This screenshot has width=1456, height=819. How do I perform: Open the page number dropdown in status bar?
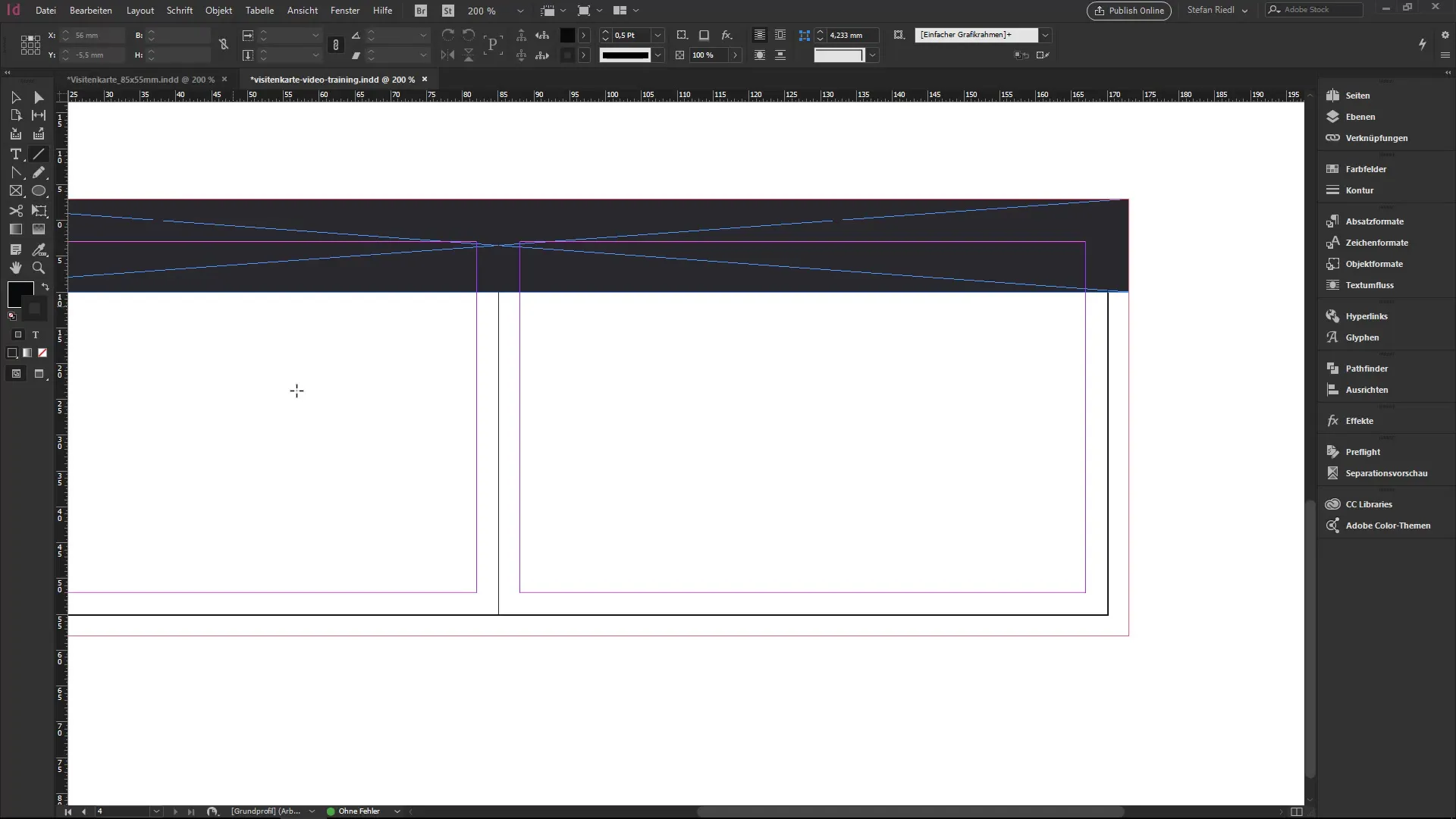click(x=156, y=811)
